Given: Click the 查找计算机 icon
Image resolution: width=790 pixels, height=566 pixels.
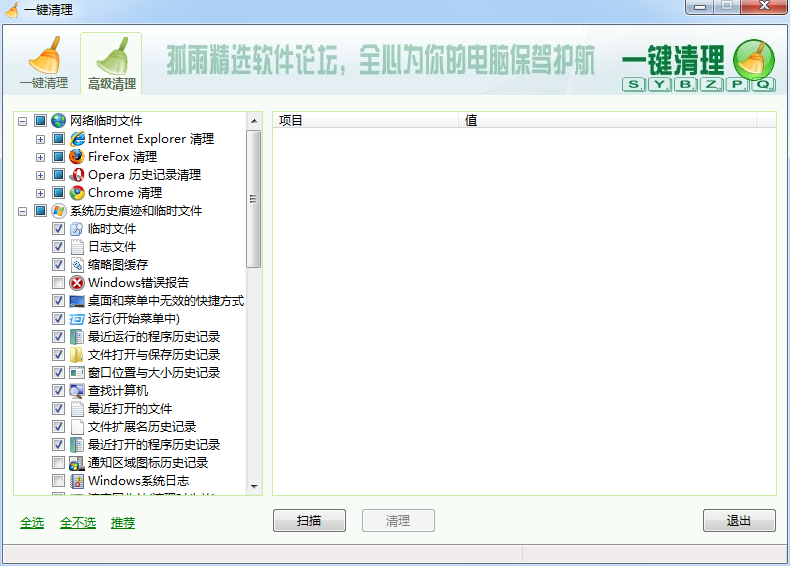Looking at the screenshot, I should 77,391.
